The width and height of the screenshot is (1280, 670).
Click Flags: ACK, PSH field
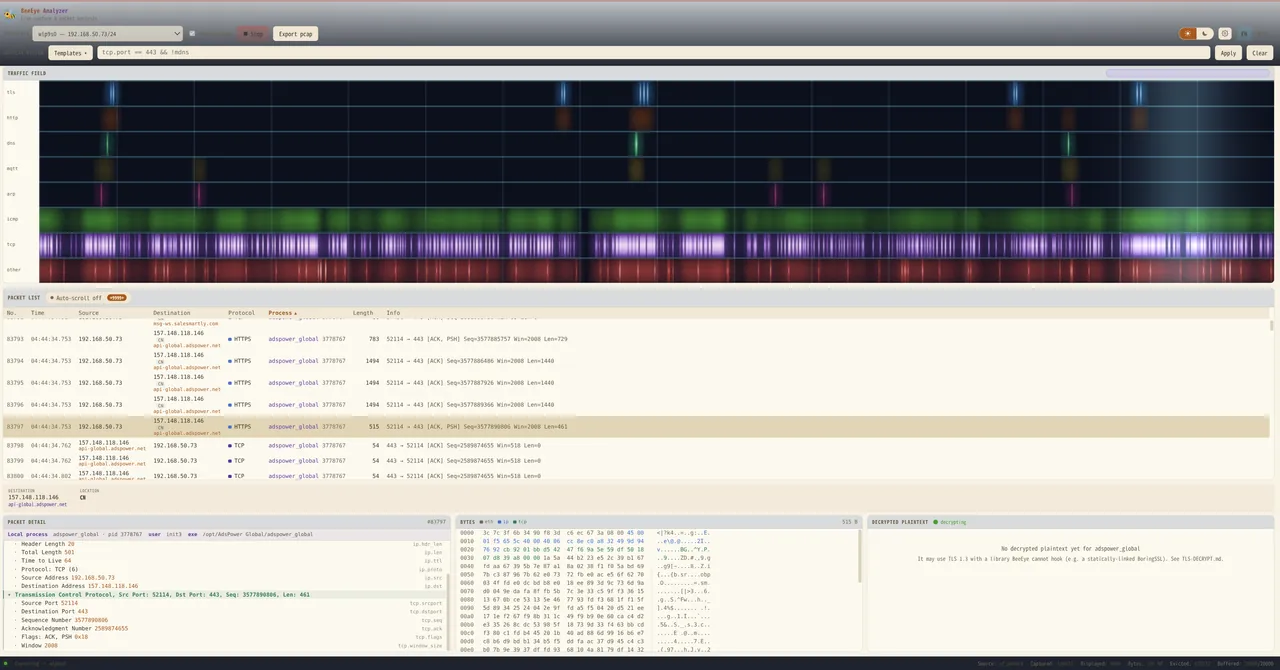click(x=54, y=637)
